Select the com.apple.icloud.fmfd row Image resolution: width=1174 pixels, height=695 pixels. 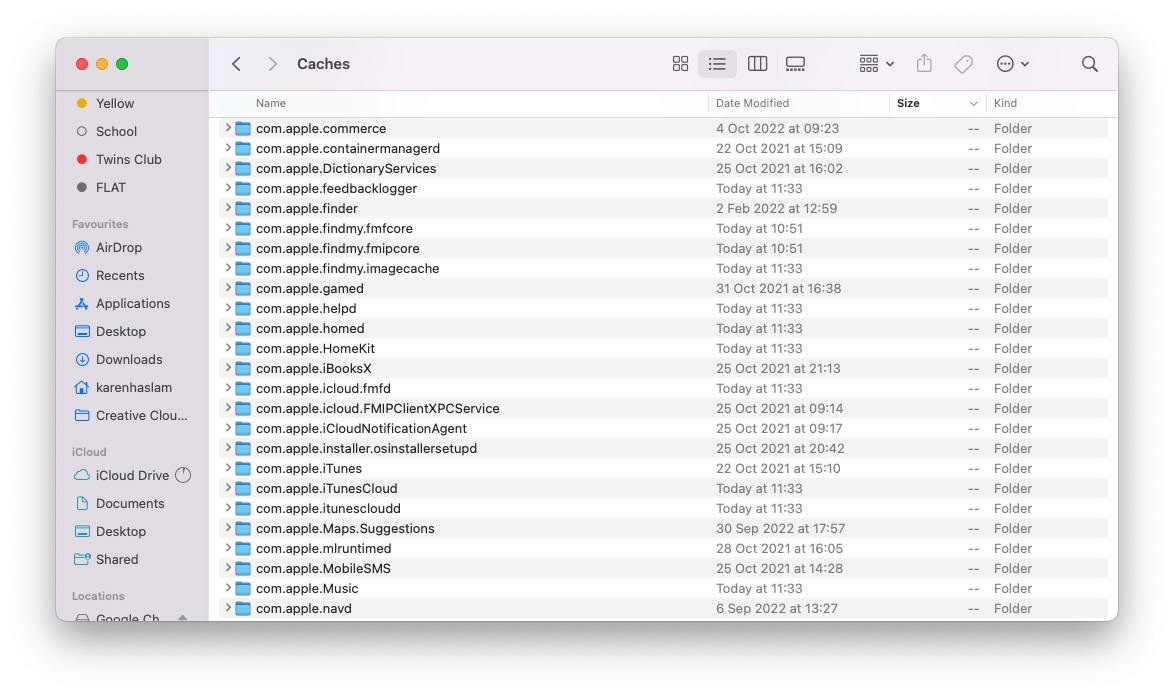click(663, 389)
